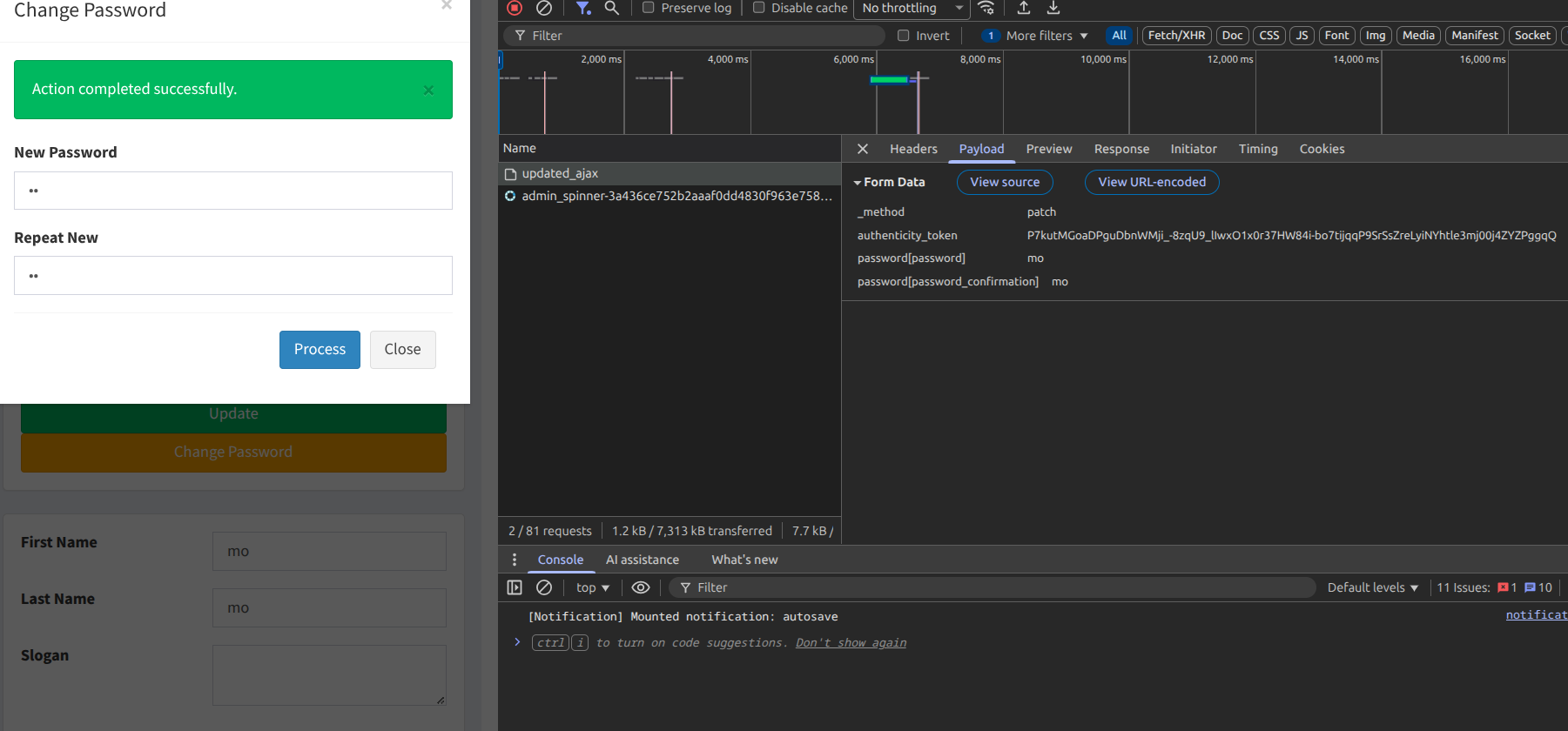Open the Default levels dropdown
1568x731 pixels.
pos(1372,587)
